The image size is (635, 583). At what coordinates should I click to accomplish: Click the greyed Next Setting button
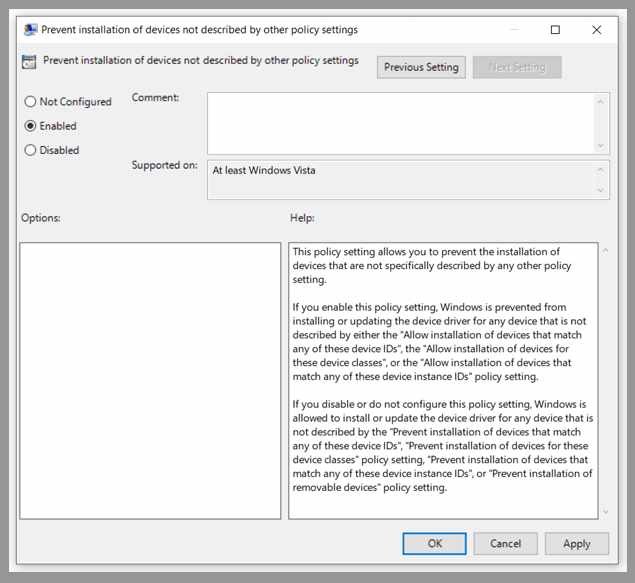pos(517,67)
